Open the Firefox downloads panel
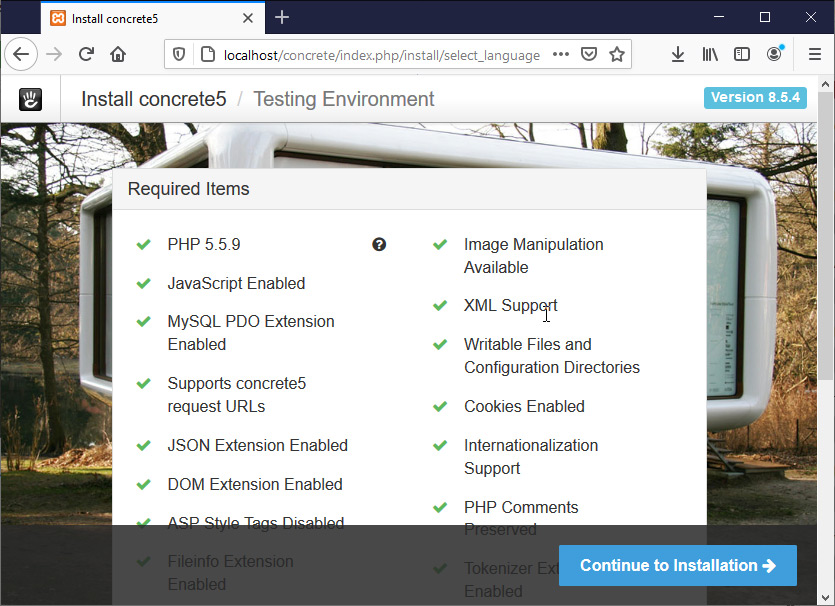Image resolution: width=835 pixels, height=606 pixels. (x=677, y=55)
